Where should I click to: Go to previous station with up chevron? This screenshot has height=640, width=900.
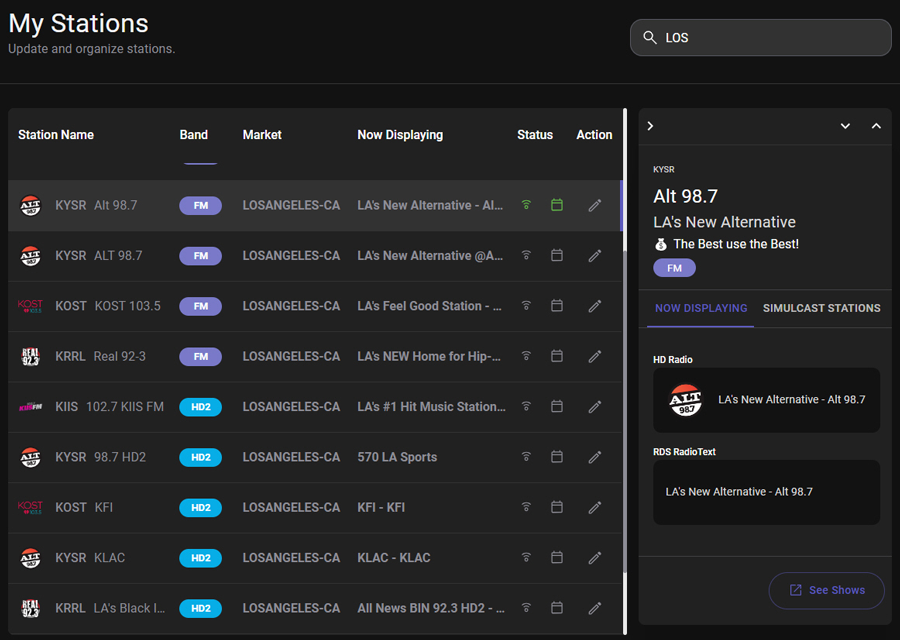point(876,126)
